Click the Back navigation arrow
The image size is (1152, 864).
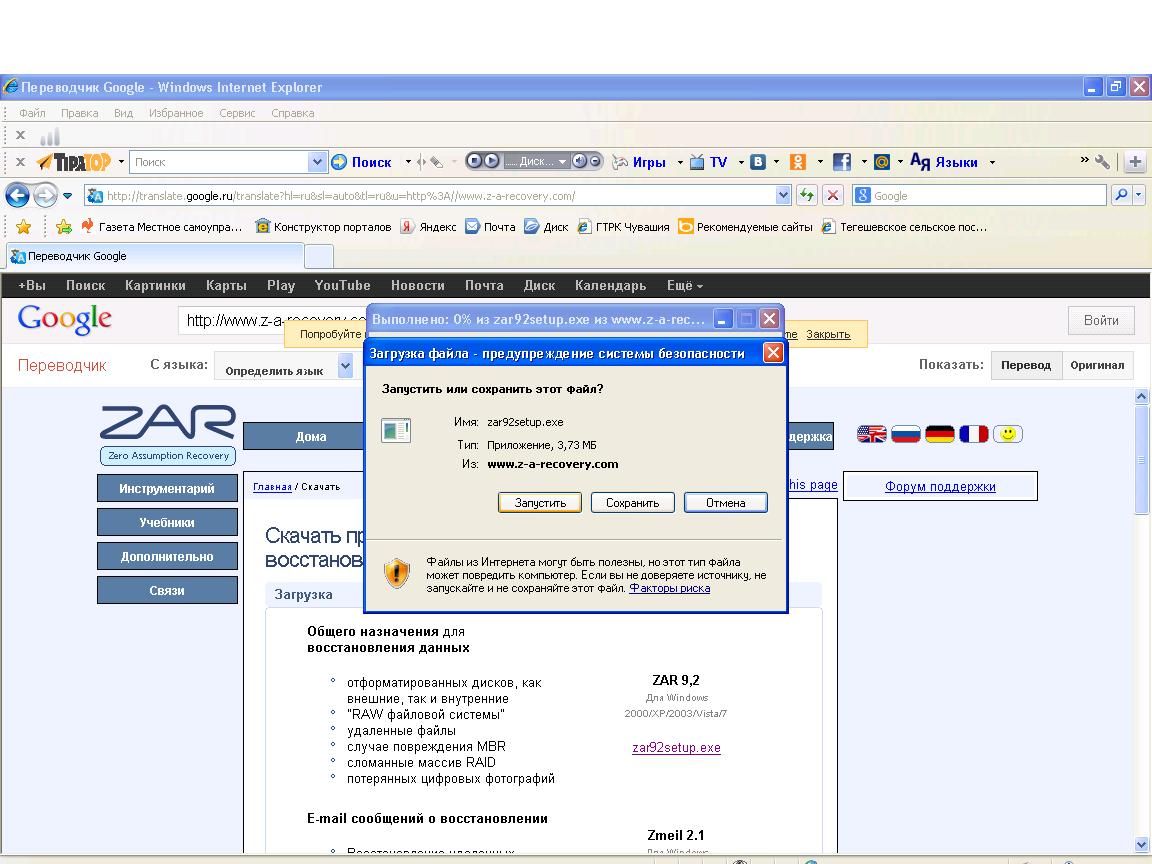(x=18, y=195)
